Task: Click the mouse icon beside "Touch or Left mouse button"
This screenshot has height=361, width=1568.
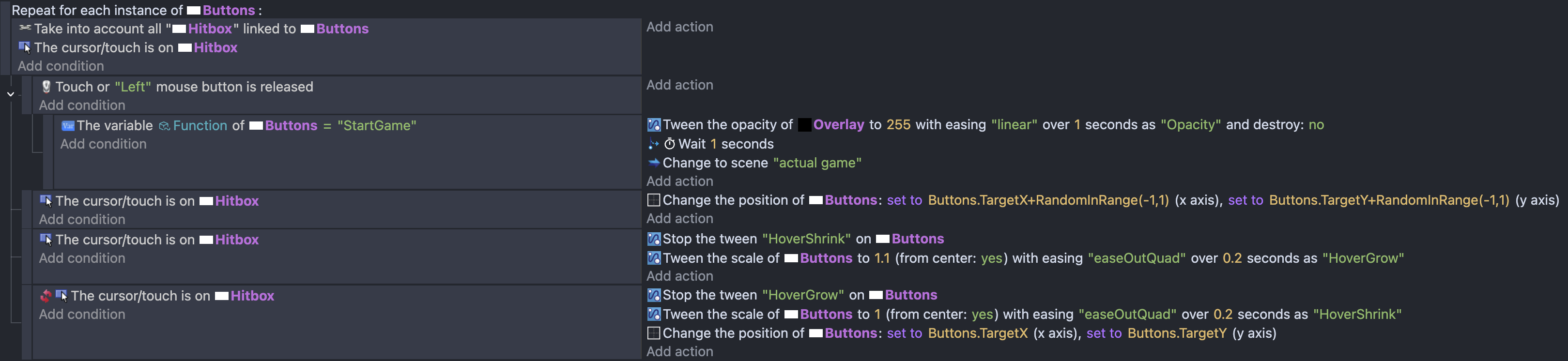Action: [x=46, y=87]
